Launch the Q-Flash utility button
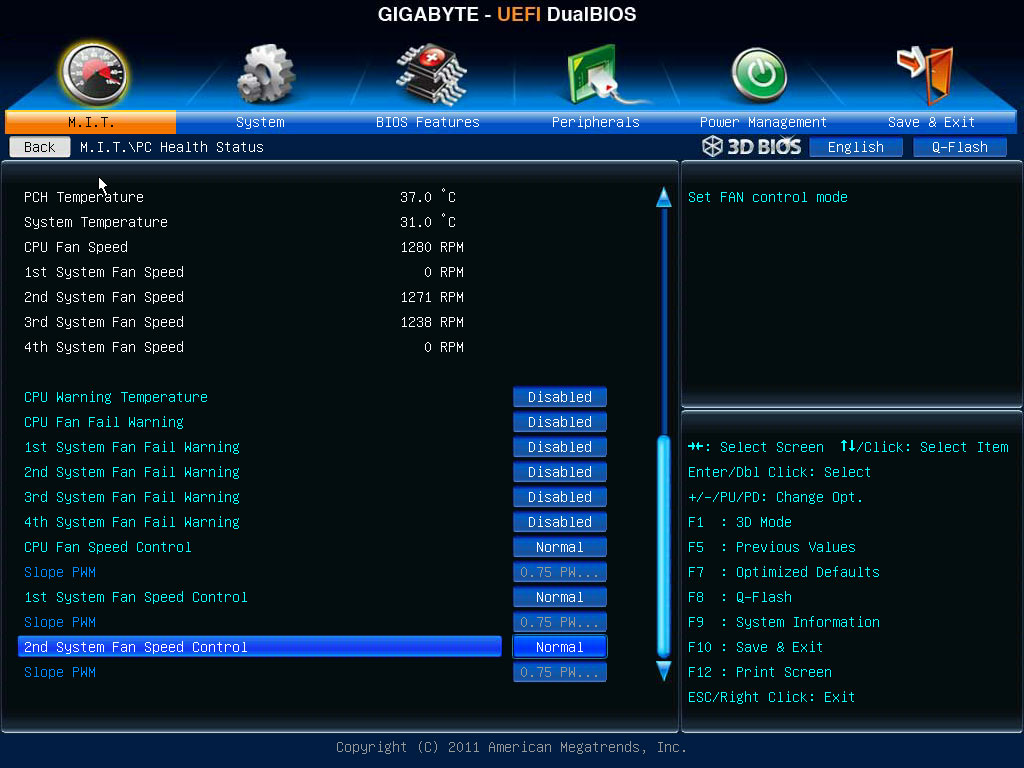 point(959,147)
